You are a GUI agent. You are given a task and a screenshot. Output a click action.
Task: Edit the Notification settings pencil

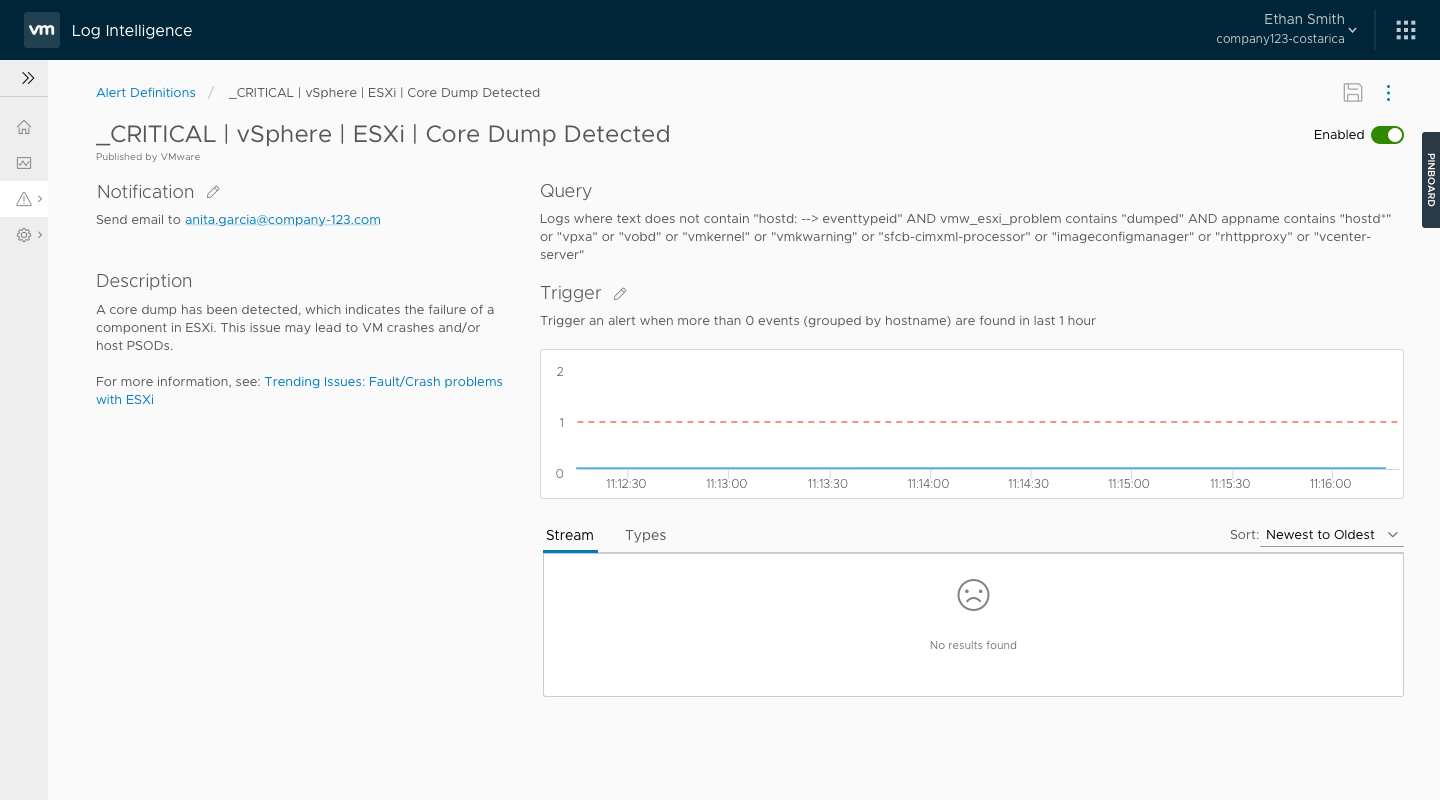[x=213, y=192]
